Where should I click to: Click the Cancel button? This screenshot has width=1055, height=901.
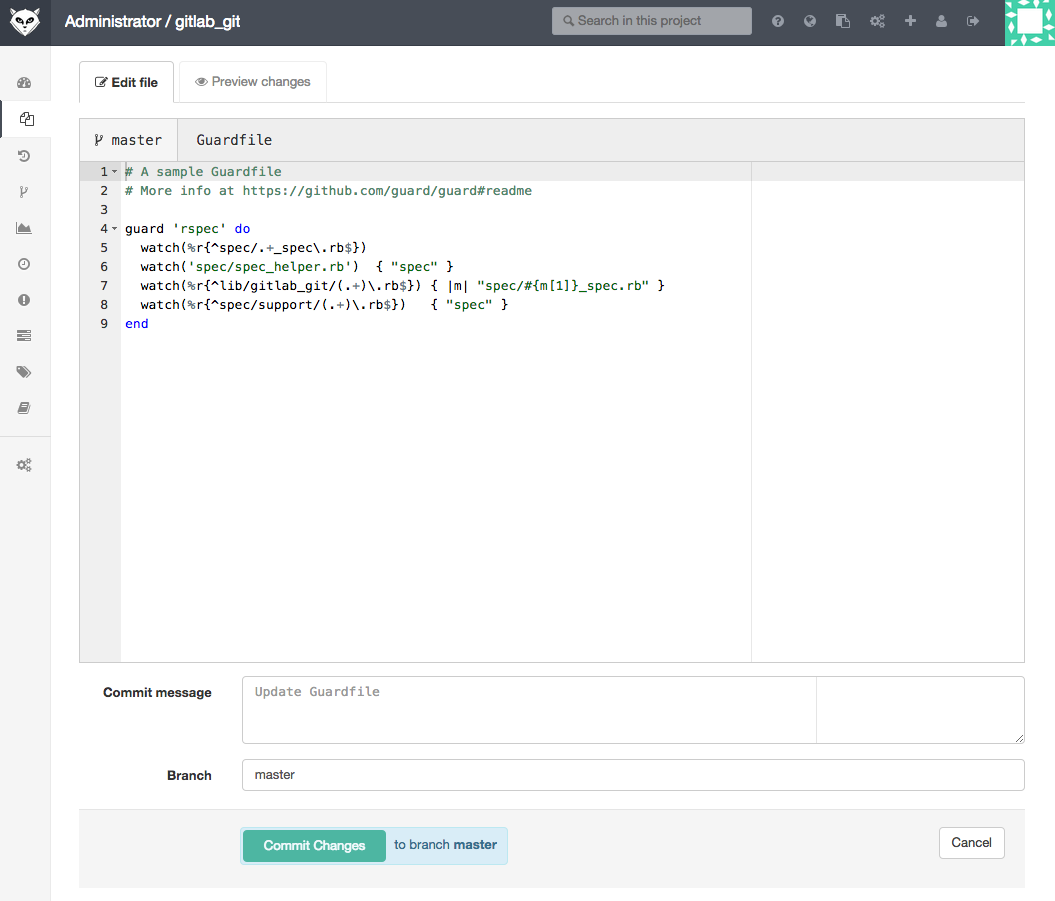pyautogui.click(x=972, y=843)
